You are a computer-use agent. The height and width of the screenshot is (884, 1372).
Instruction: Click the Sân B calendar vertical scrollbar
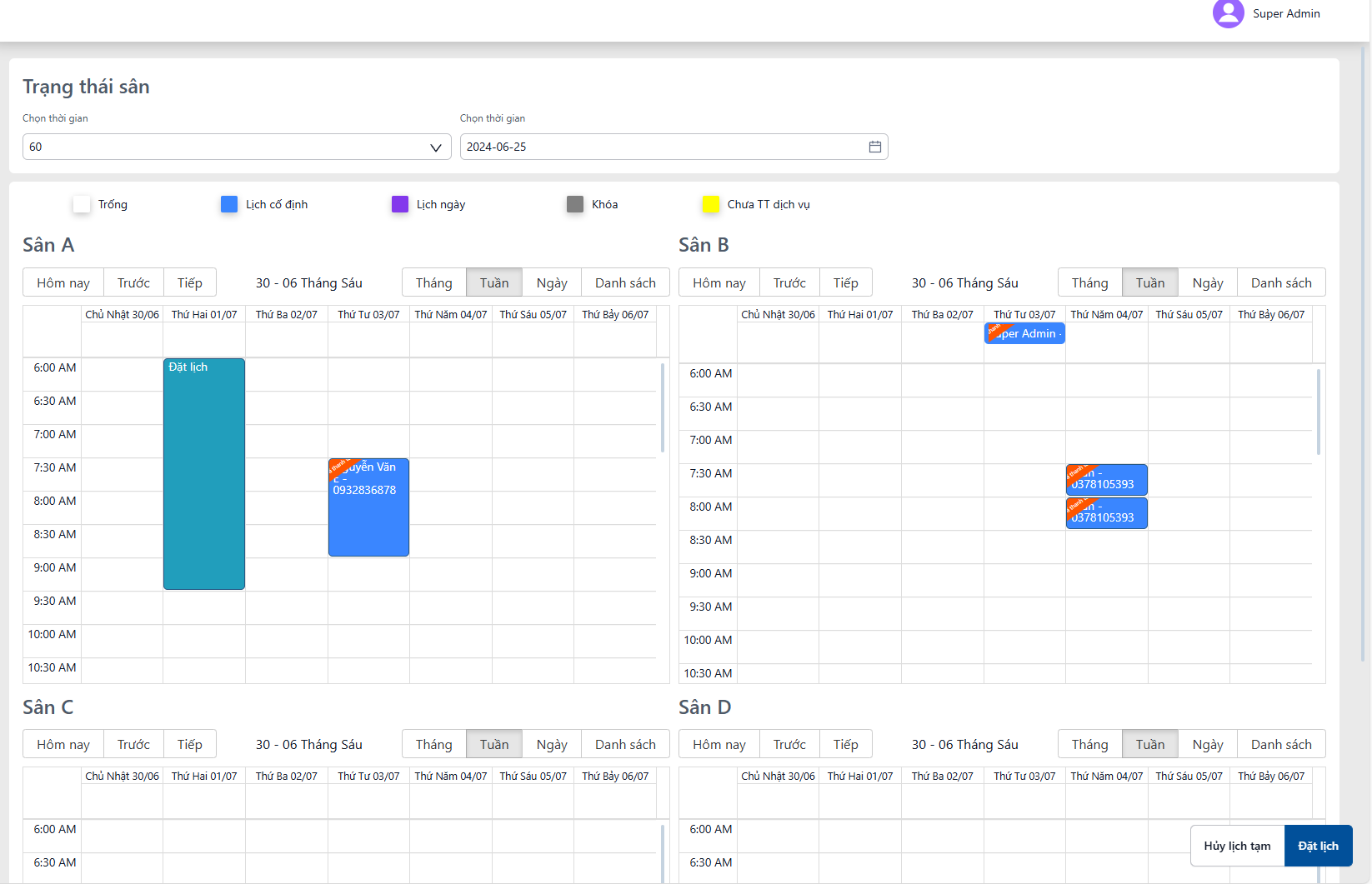point(1319,412)
